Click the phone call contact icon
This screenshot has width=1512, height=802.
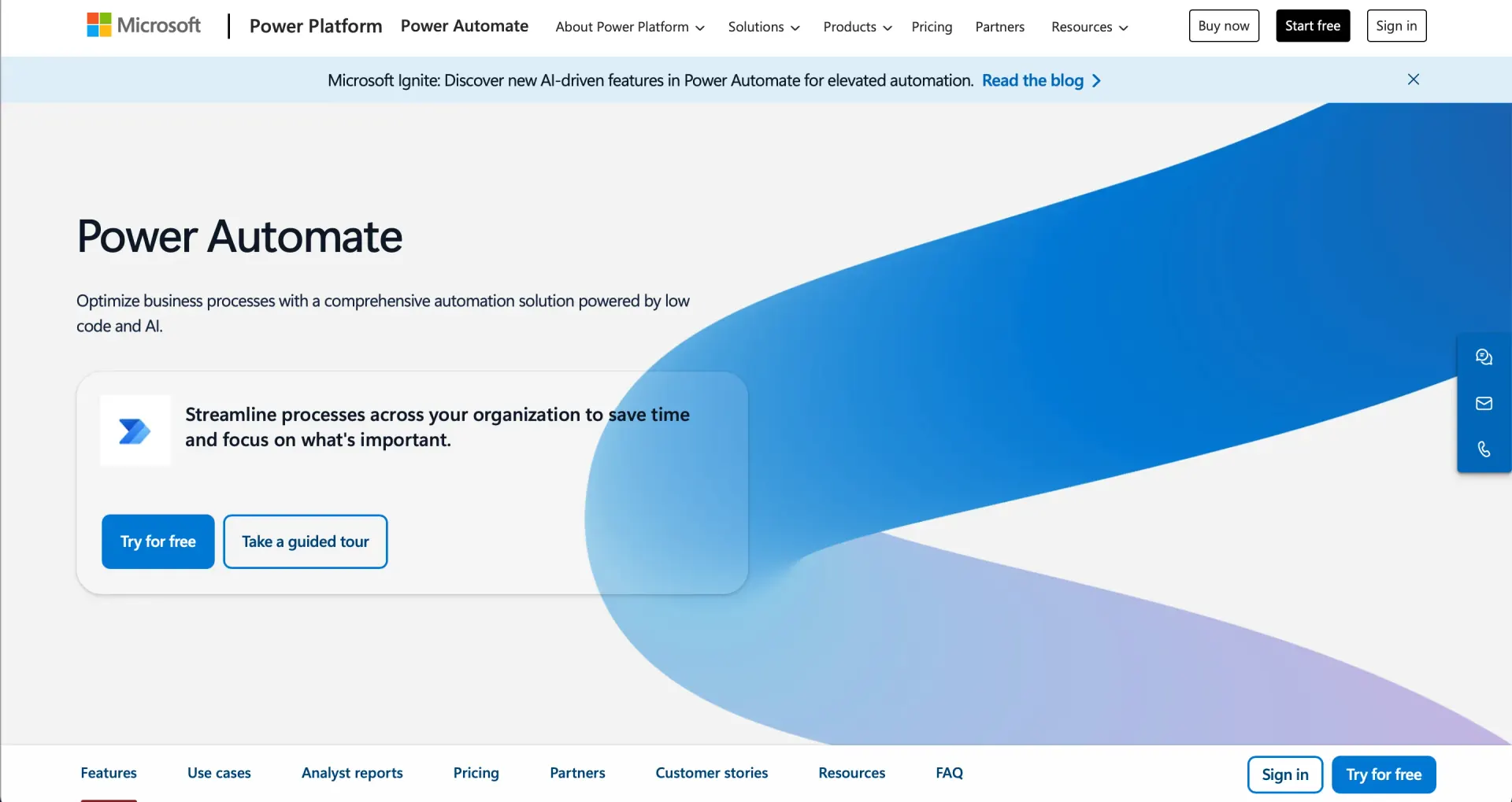1484,449
